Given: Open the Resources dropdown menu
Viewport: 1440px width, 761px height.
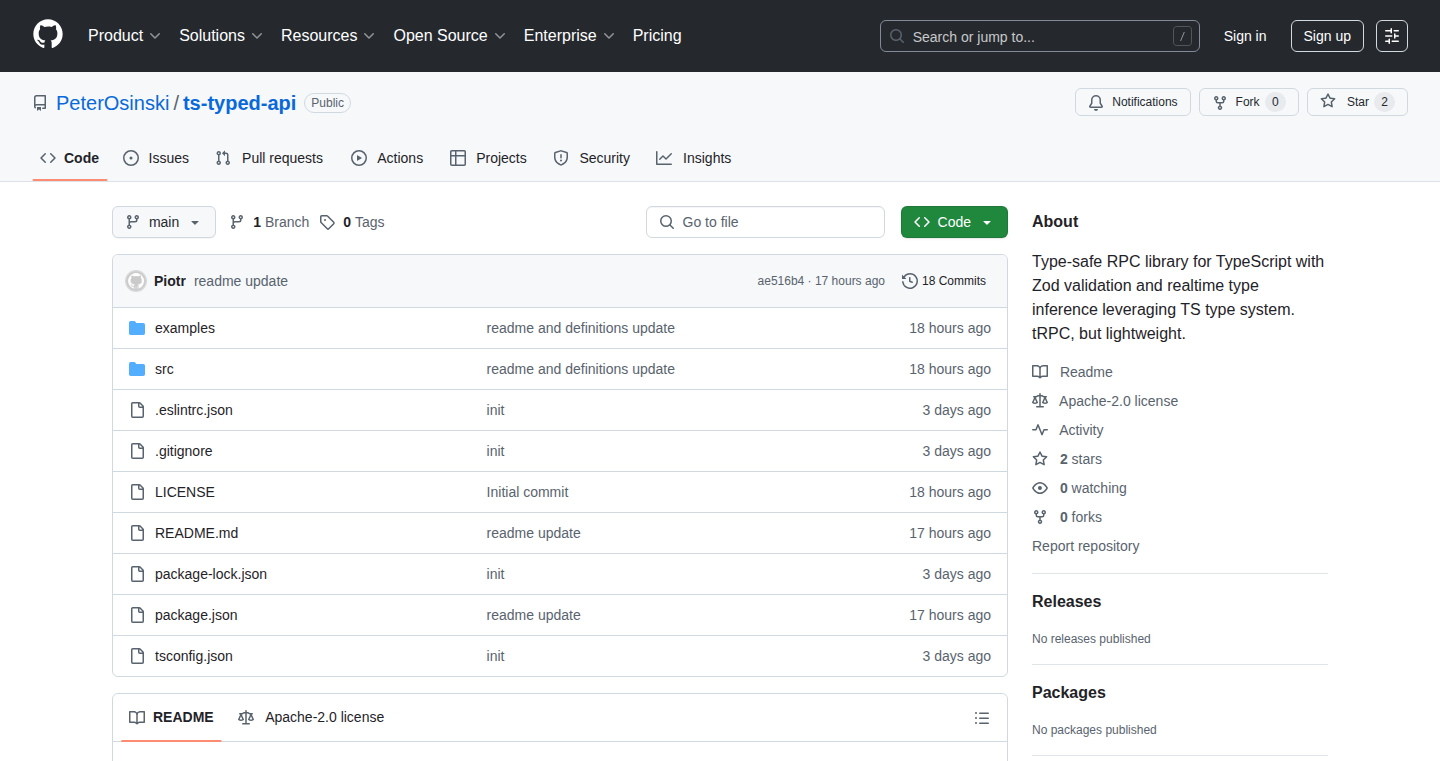Looking at the screenshot, I should point(328,35).
